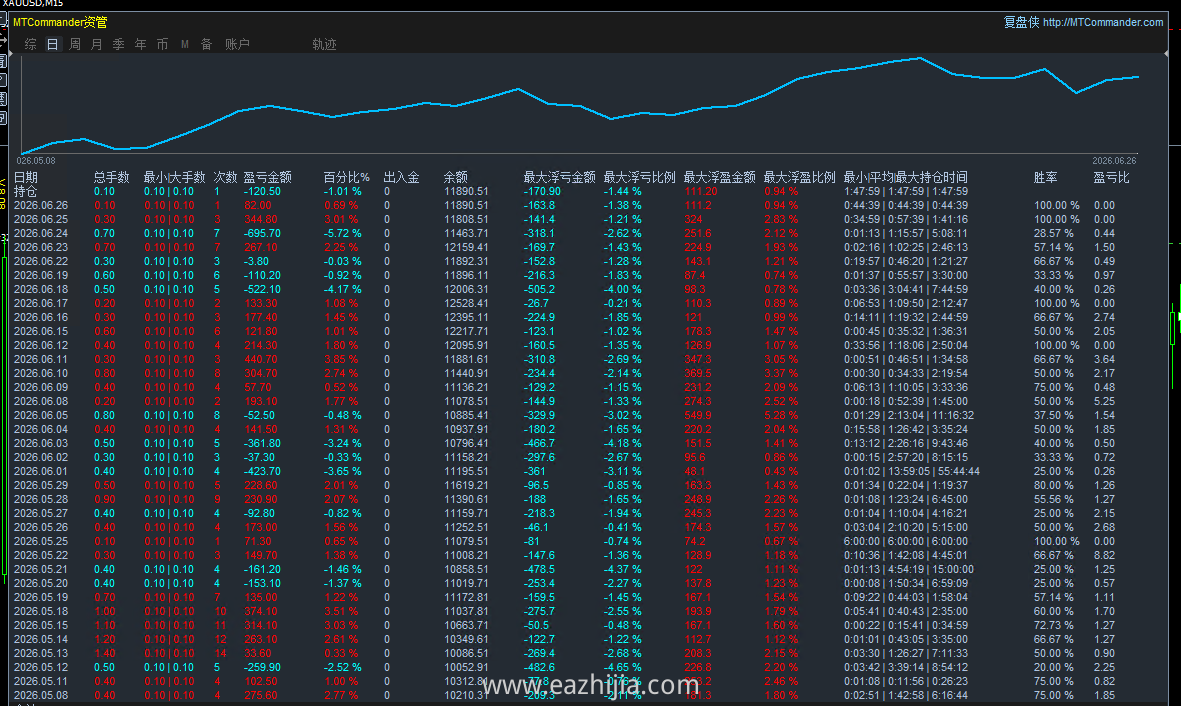Select the 2026.06.11 date row
The height and width of the screenshot is (706, 1181).
pyautogui.click(x=41, y=359)
